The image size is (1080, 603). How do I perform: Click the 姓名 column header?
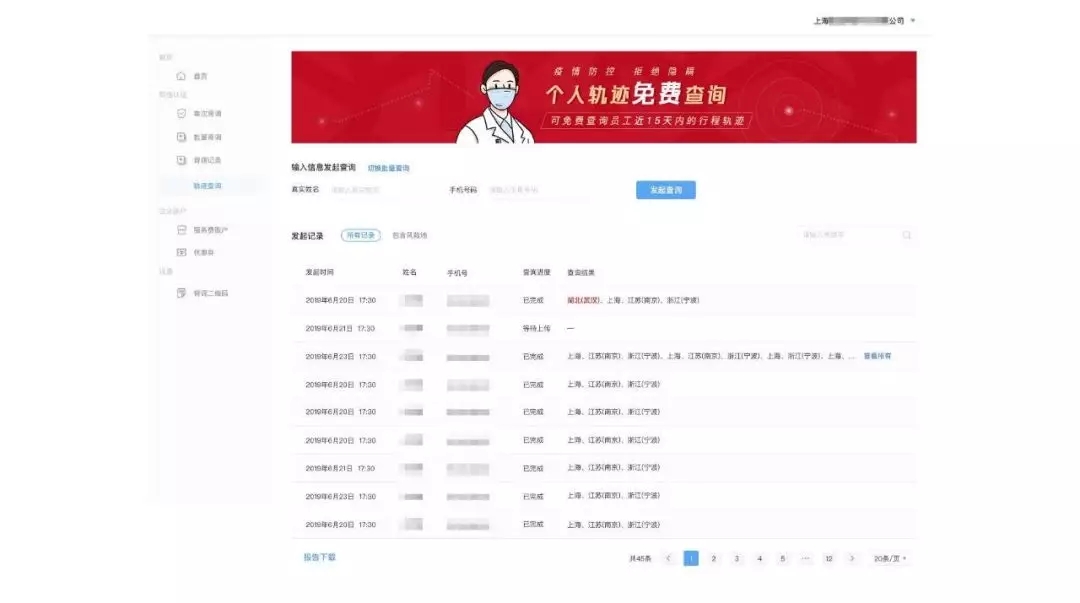coord(410,272)
